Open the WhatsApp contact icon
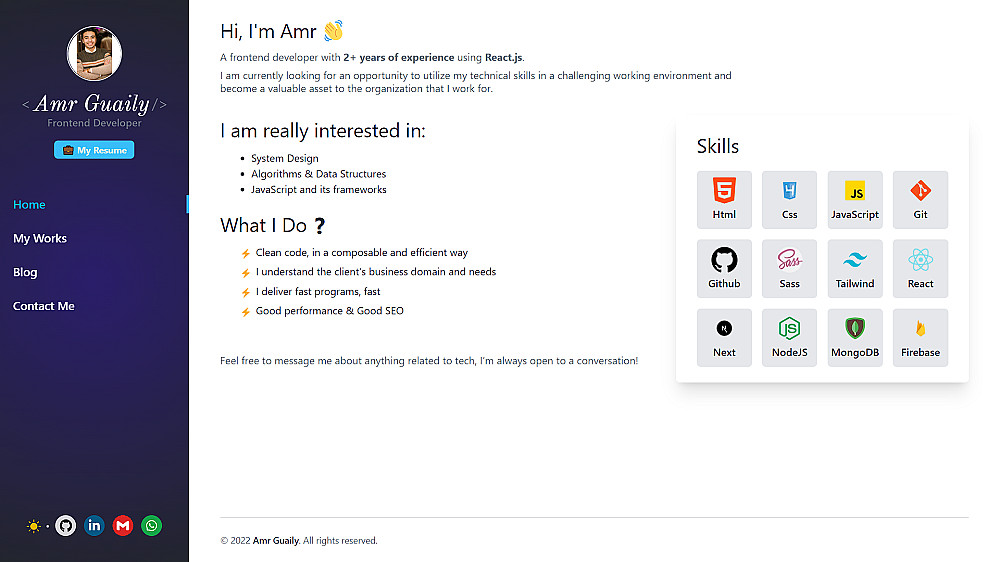The height and width of the screenshot is (562, 1000). click(x=151, y=525)
